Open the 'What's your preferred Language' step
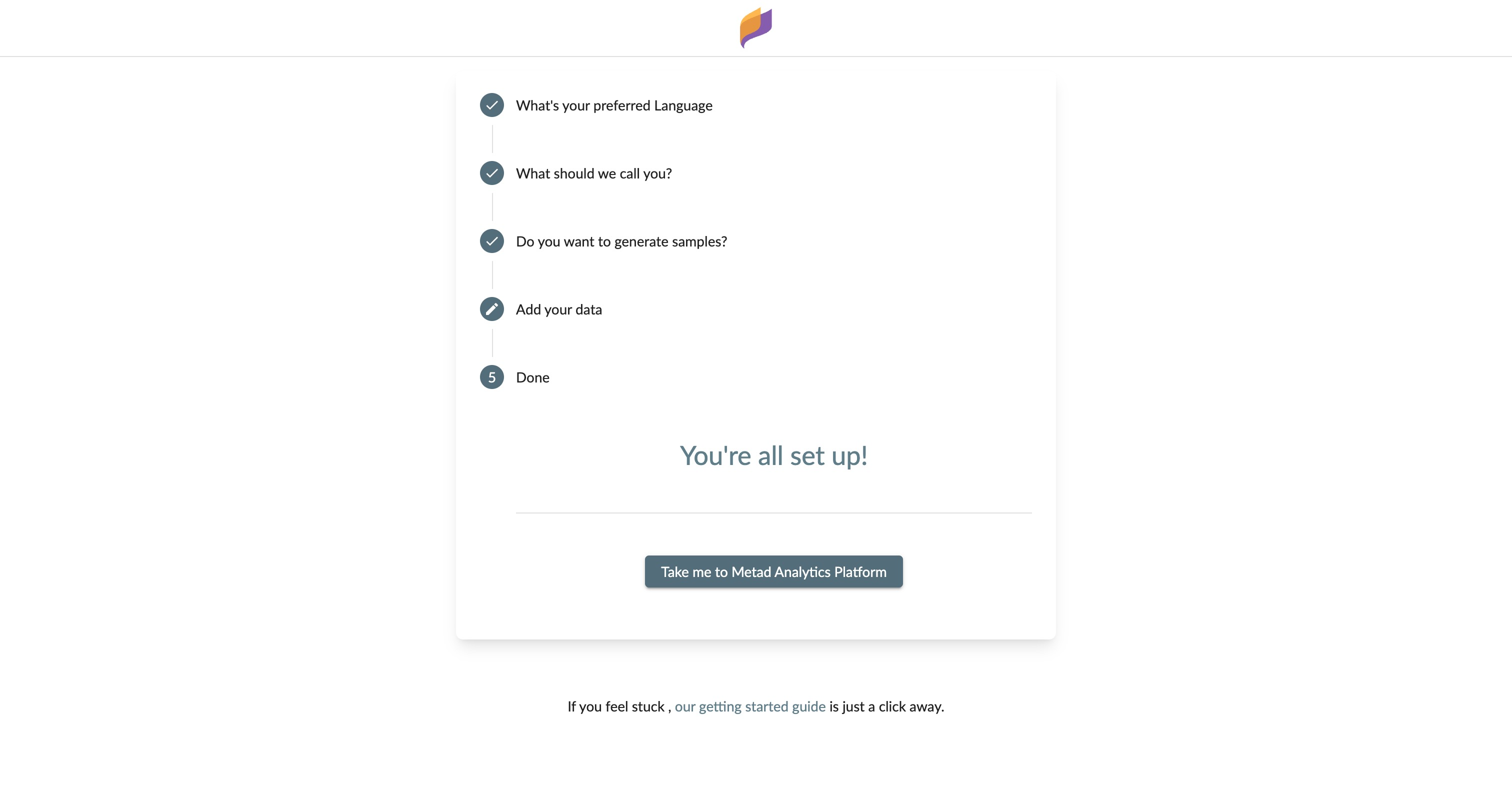Viewport: 1512px width, 807px height. pos(614,105)
